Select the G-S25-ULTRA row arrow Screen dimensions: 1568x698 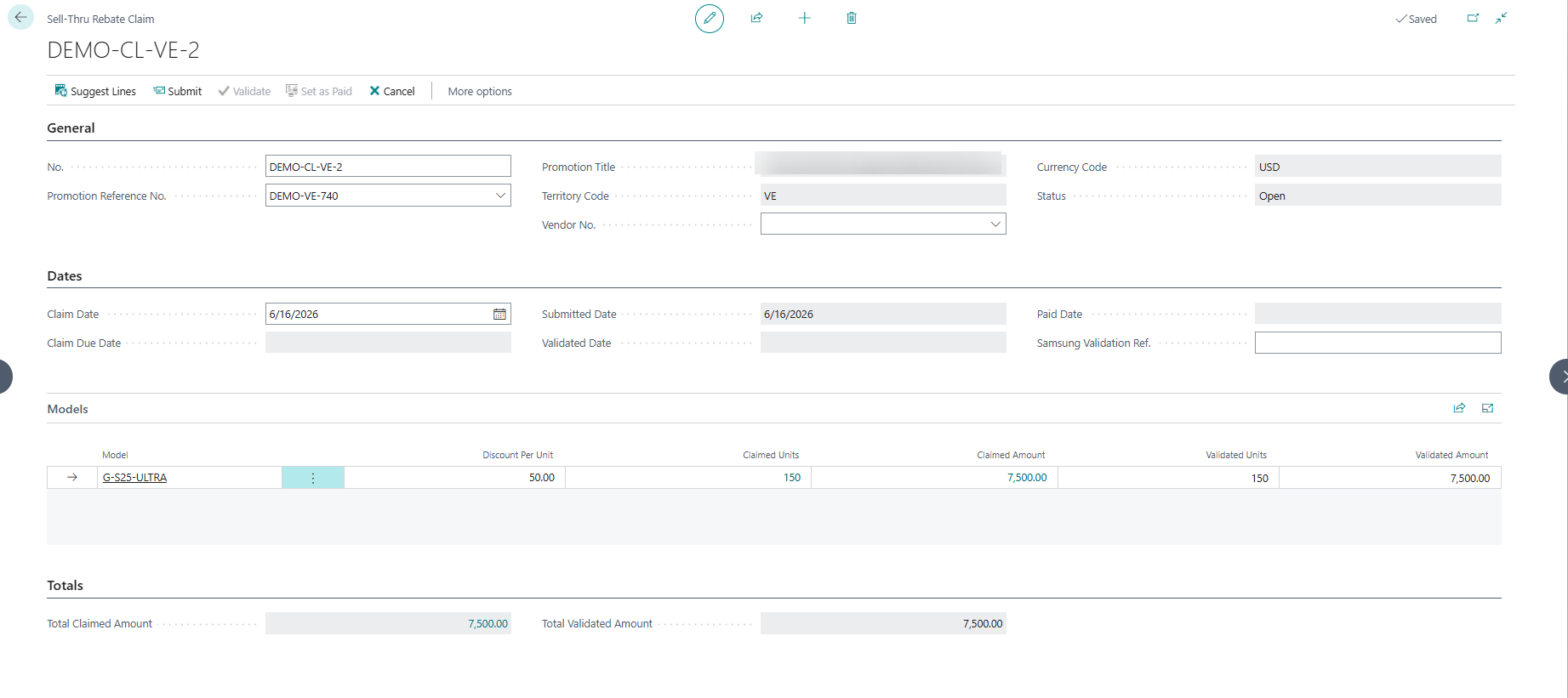tap(72, 478)
